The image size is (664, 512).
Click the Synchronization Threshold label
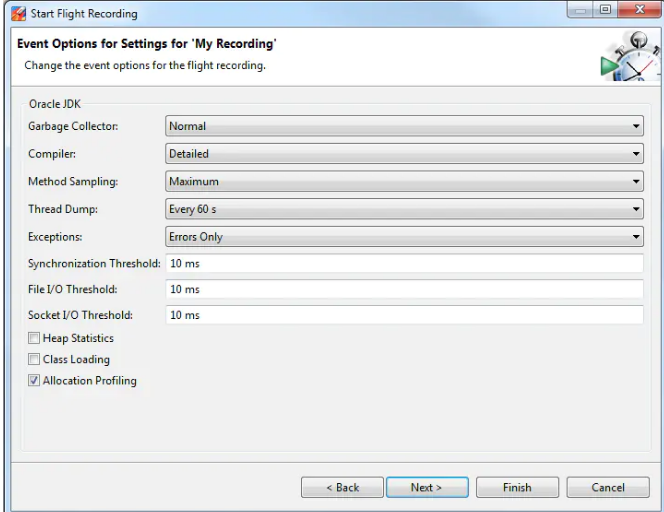point(94,263)
